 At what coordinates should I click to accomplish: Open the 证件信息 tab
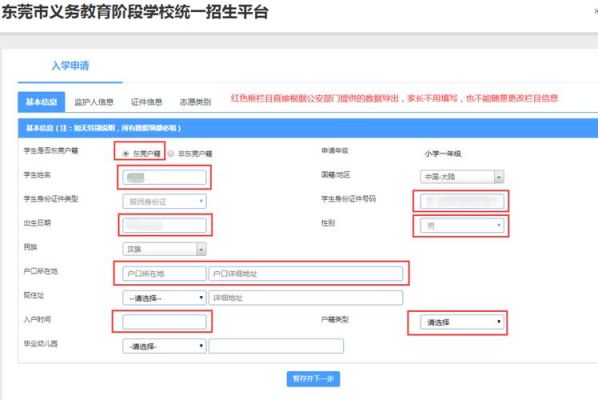point(146,102)
